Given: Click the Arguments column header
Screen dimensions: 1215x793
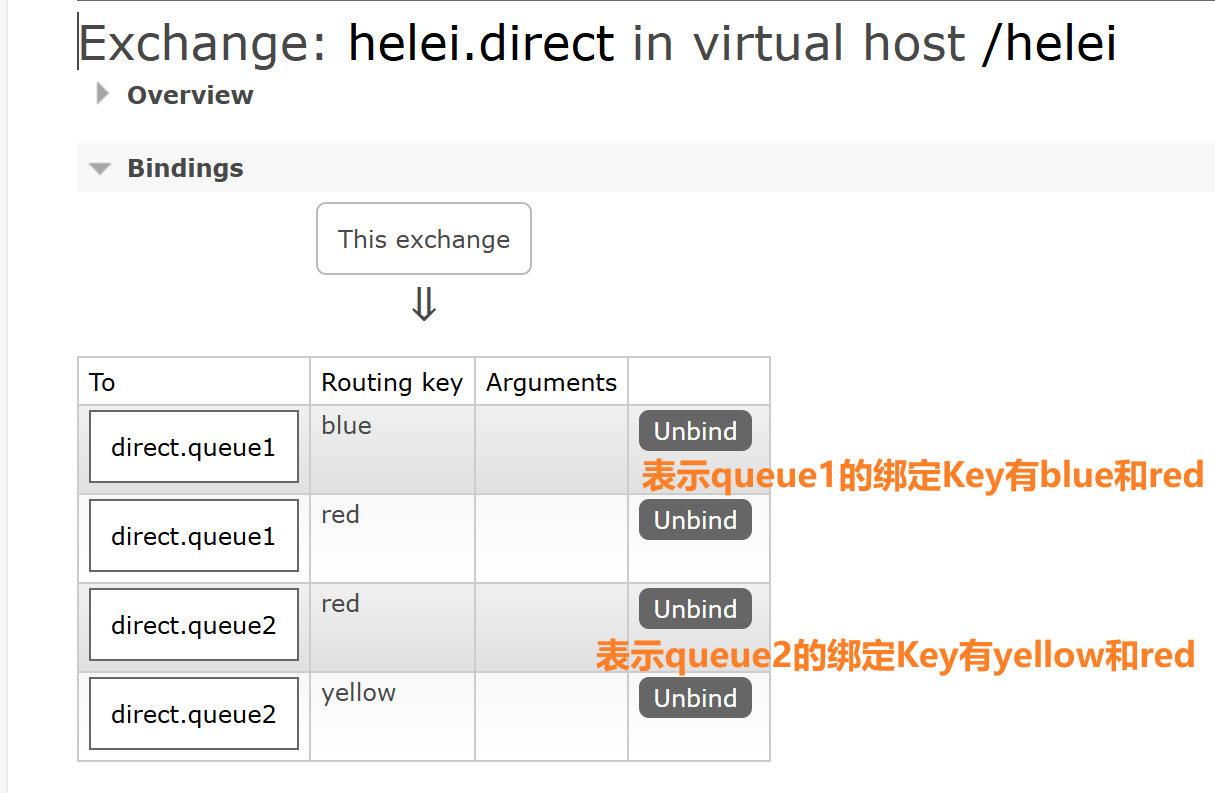Looking at the screenshot, I should 551,382.
